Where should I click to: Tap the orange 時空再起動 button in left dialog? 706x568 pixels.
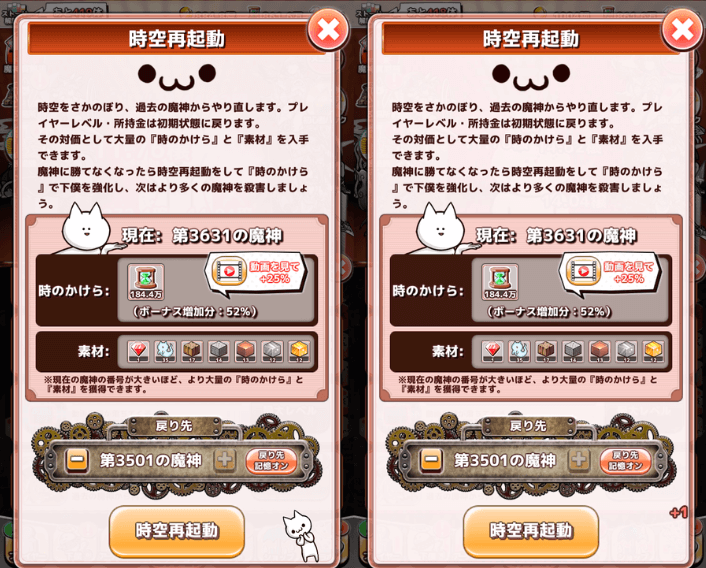(x=177, y=531)
